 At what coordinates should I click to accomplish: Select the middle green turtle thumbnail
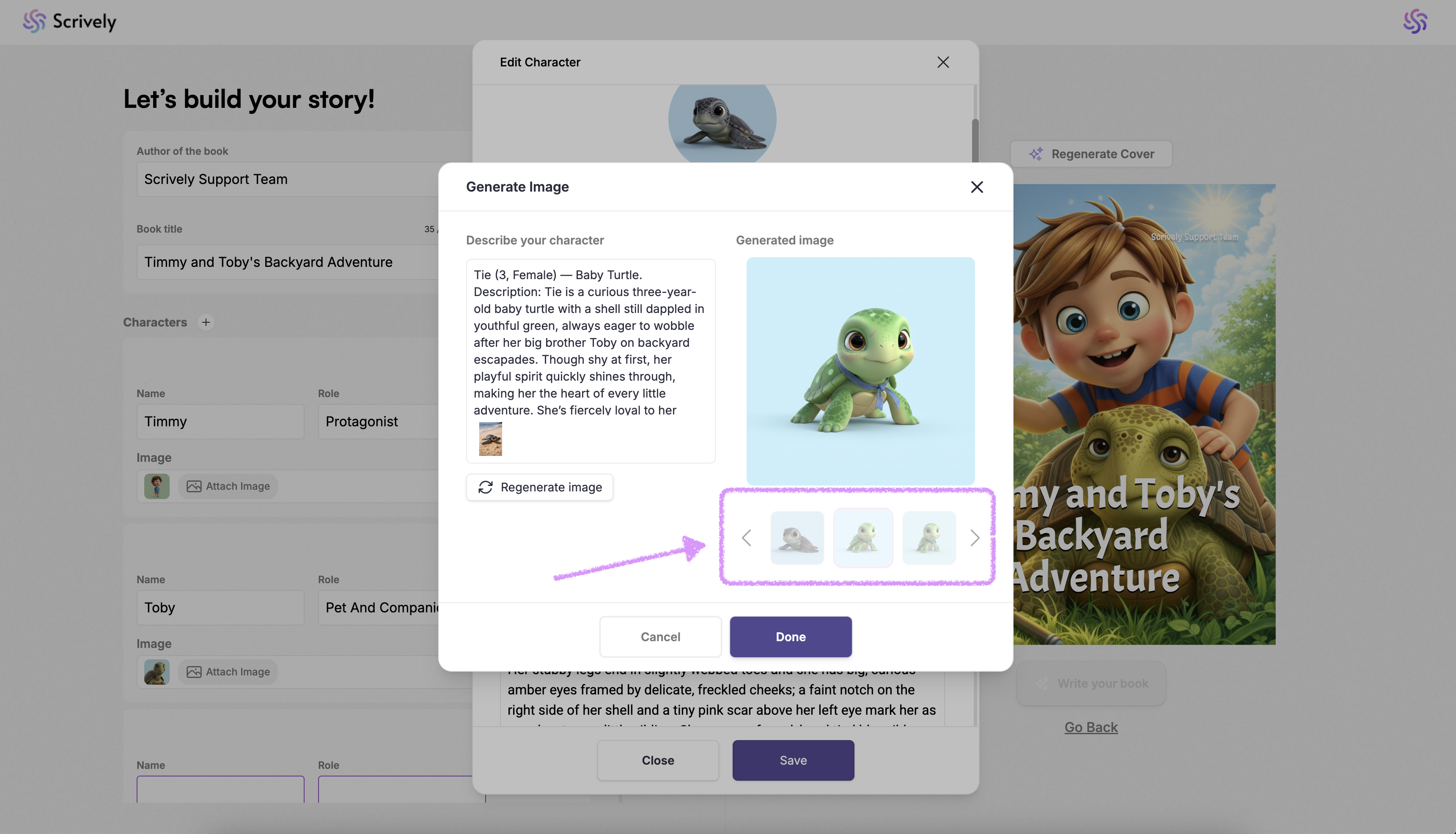[863, 538]
